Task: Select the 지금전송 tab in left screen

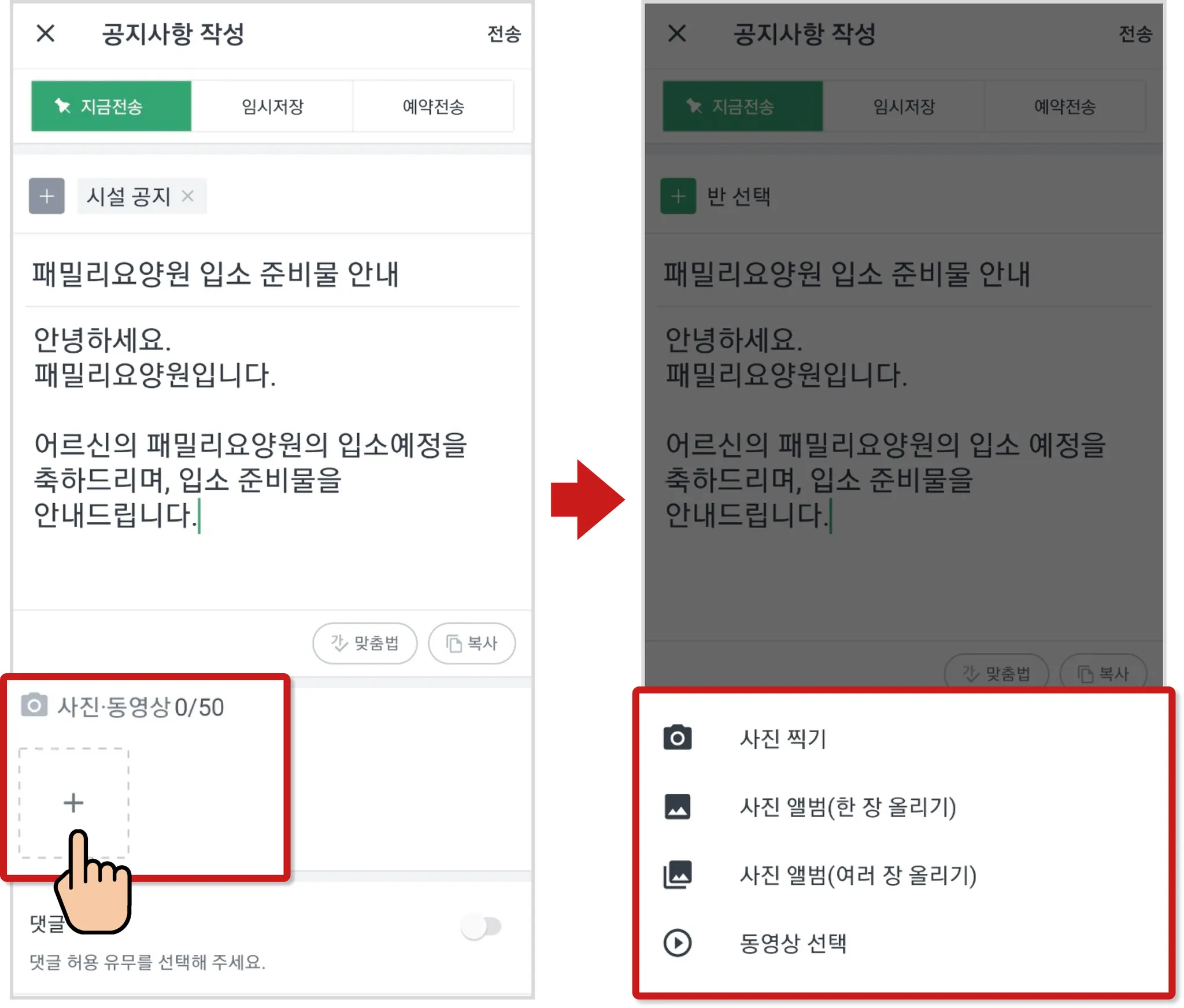Action: click(111, 106)
